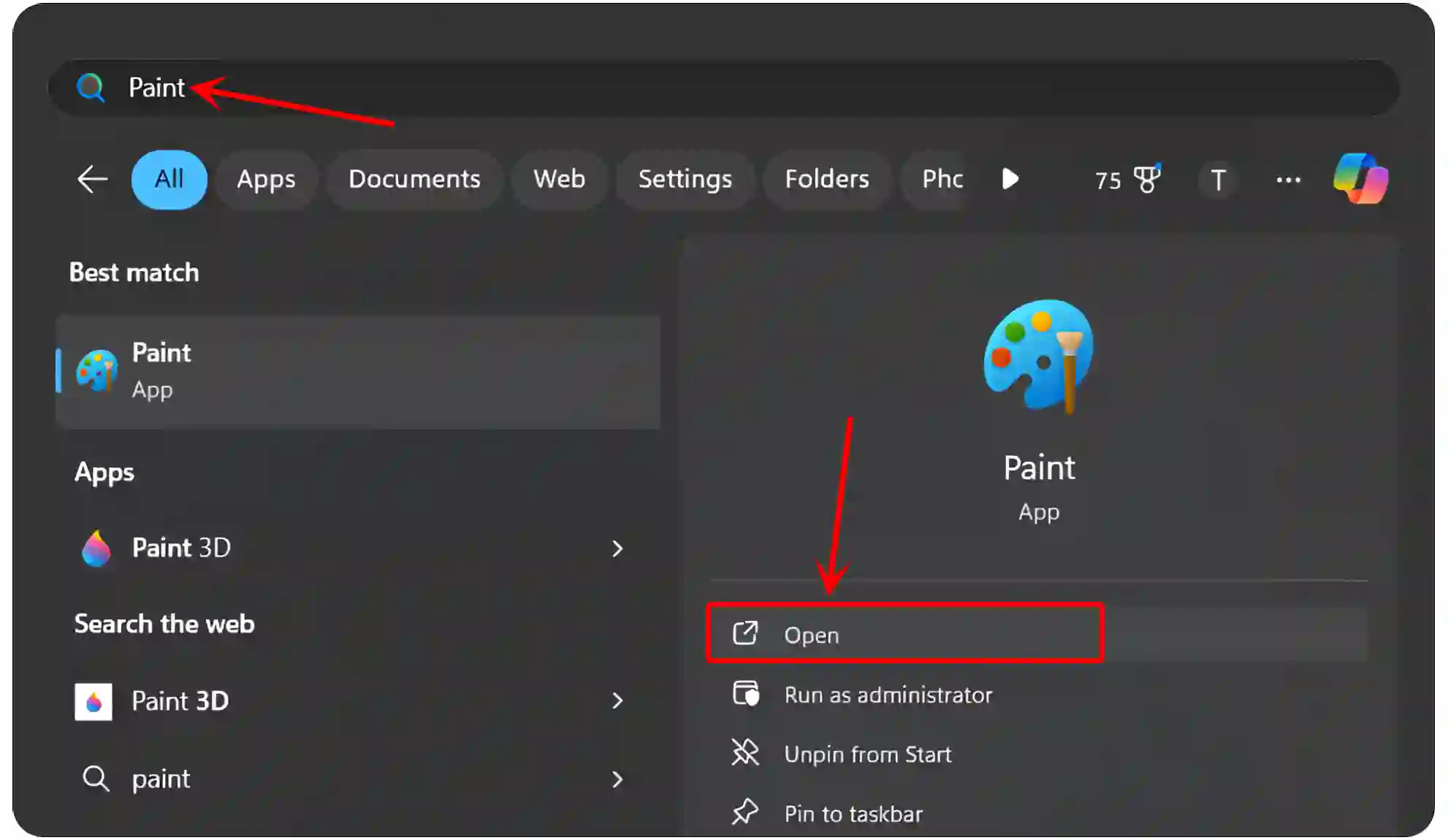Open the Paint 3D web search result
Image resolution: width=1448 pixels, height=840 pixels.
(x=358, y=701)
